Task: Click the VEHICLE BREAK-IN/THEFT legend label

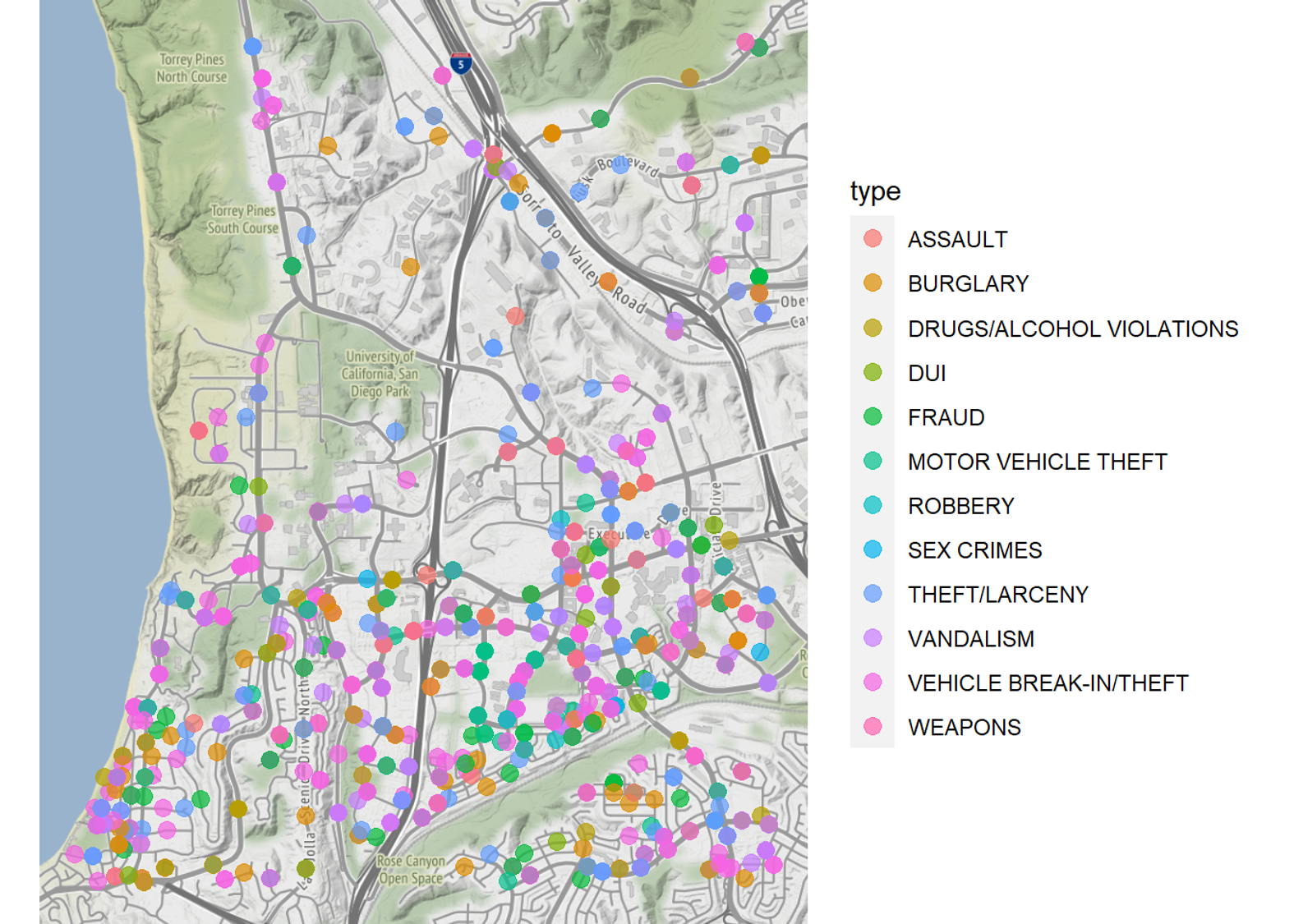Action: point(1048,683)
